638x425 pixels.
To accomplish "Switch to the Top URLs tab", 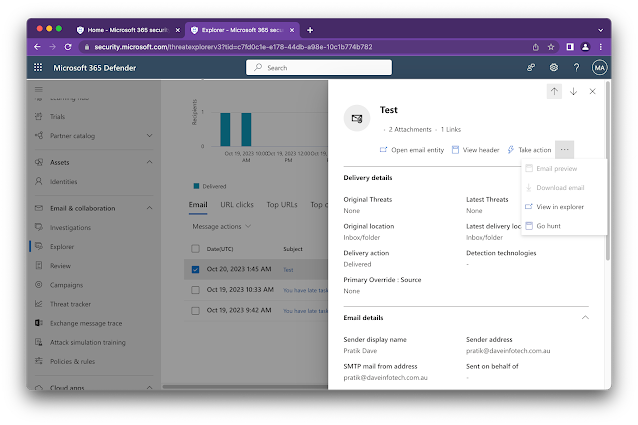I will click(x=282, y=205).
